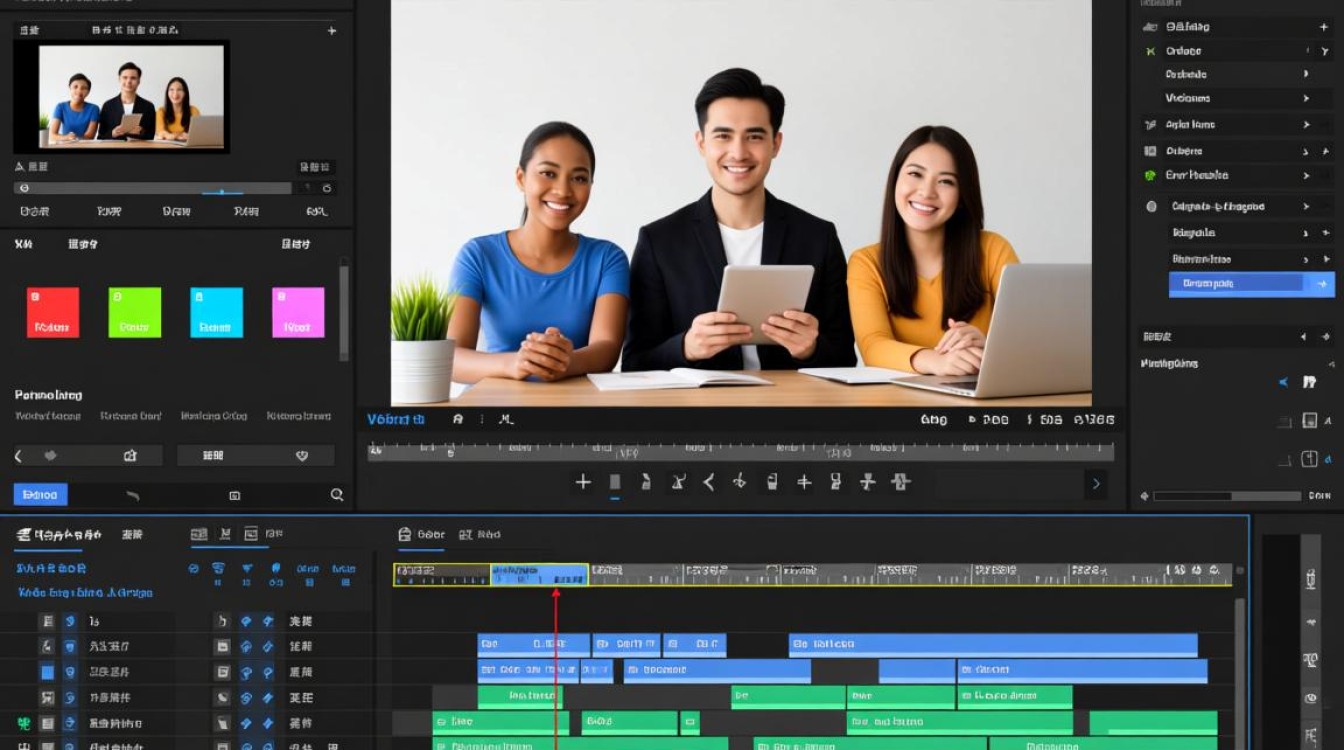
Task: Click the plus icon in the left panel header
Action: pyautogui.click(x=332, y=31)
